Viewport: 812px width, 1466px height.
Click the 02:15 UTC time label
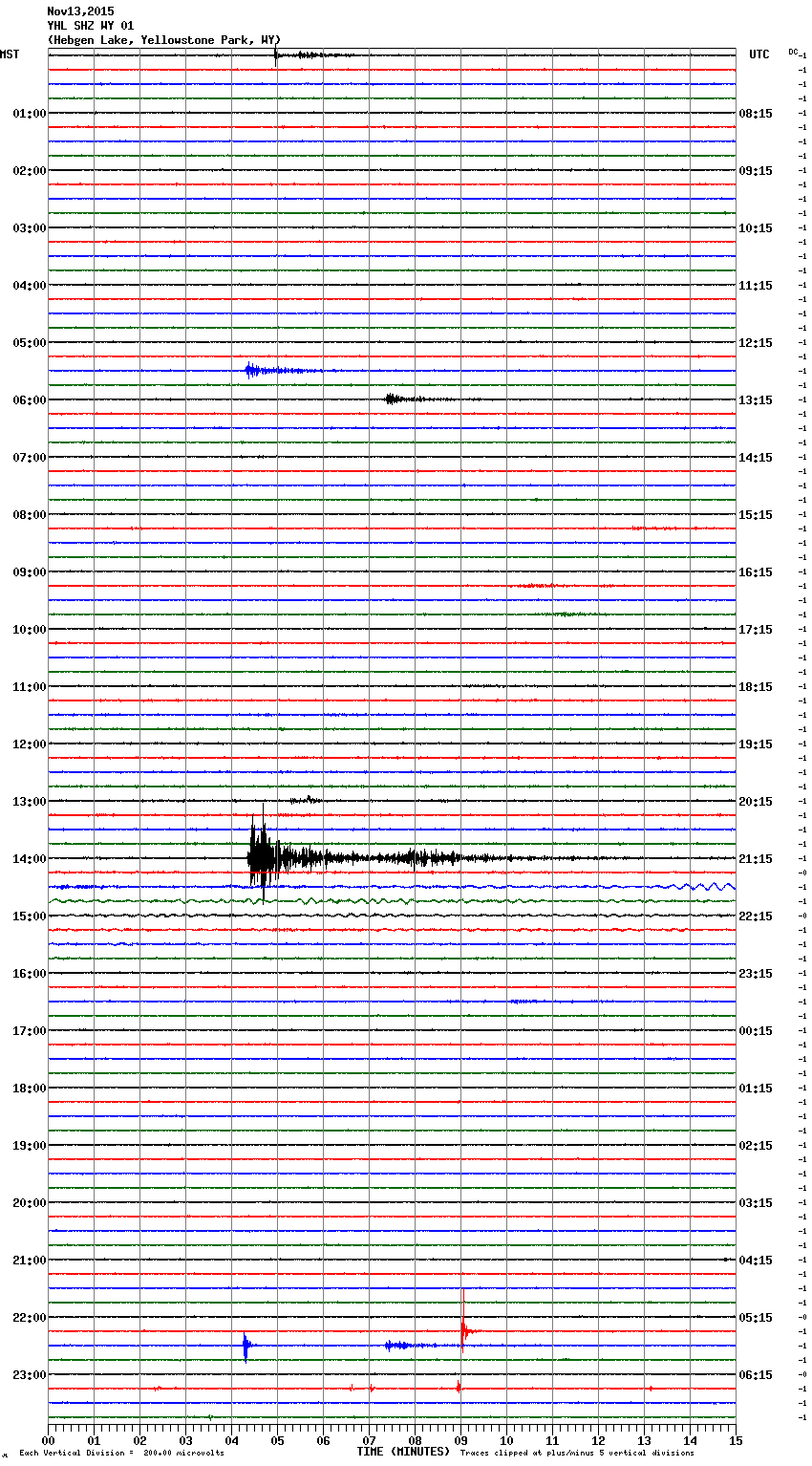[x=756, y=1146]
